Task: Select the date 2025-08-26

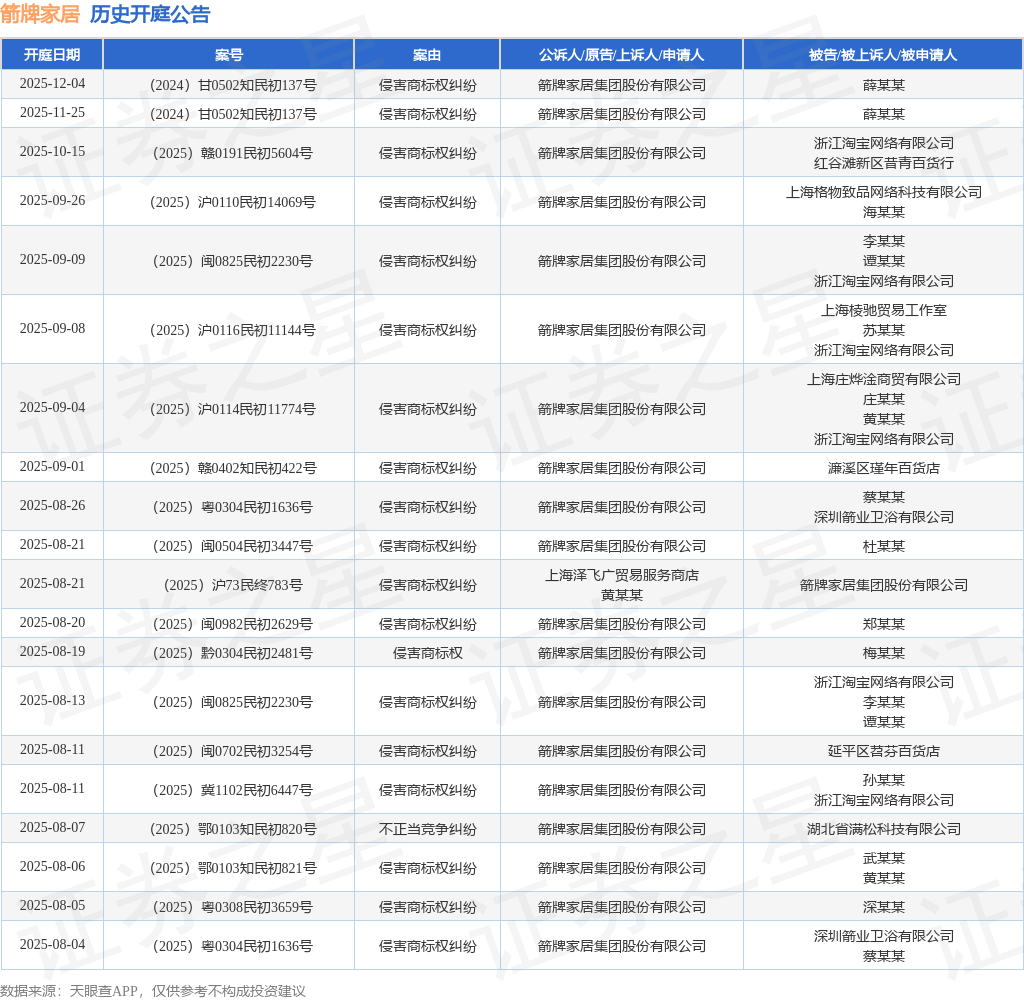Action: pyautogui.click(x=52, y=506)
